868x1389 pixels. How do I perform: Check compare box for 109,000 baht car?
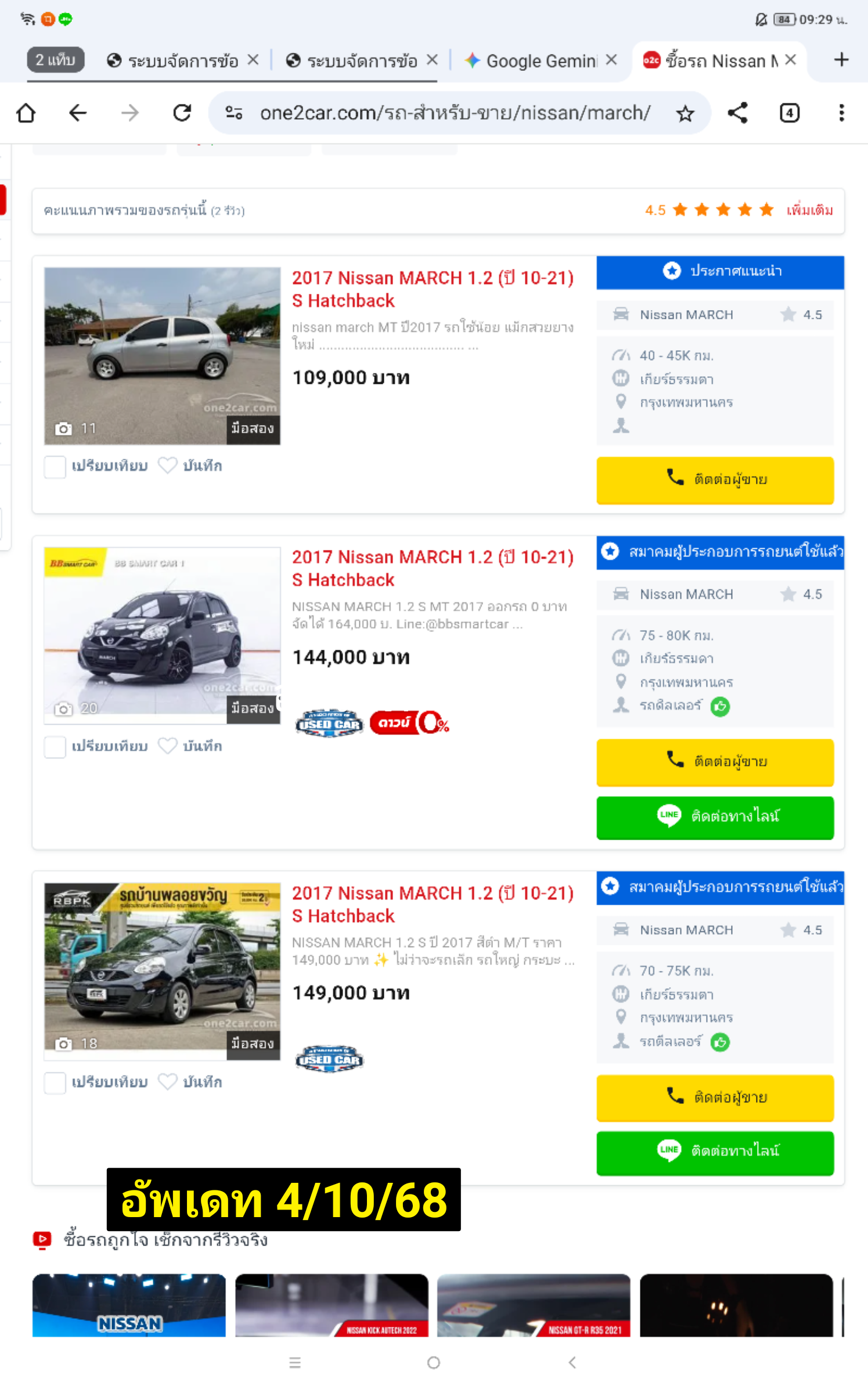click(x=55, y=466)
